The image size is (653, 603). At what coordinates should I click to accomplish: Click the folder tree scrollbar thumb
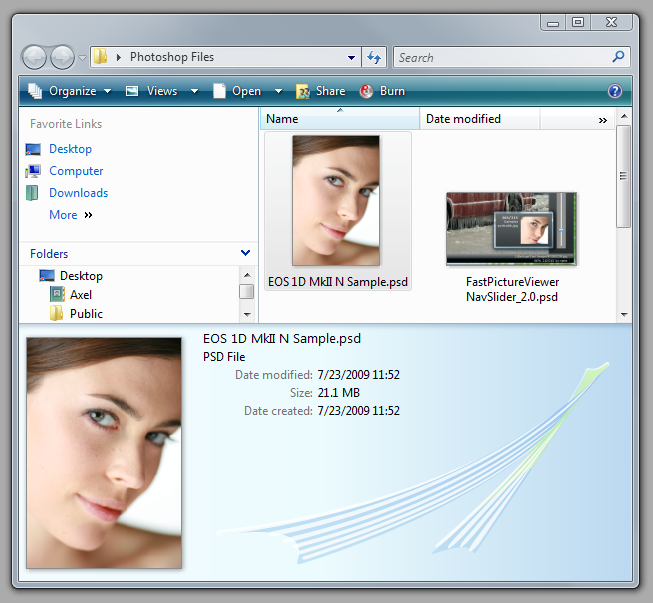(247, 292)
